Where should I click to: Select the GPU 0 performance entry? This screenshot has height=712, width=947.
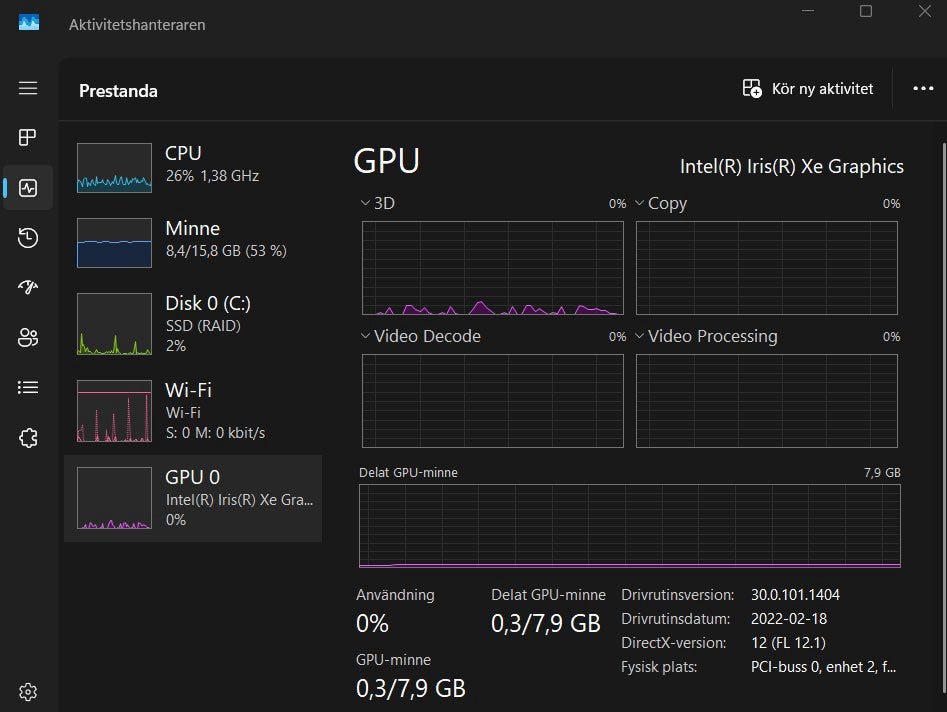coord(193,498)
